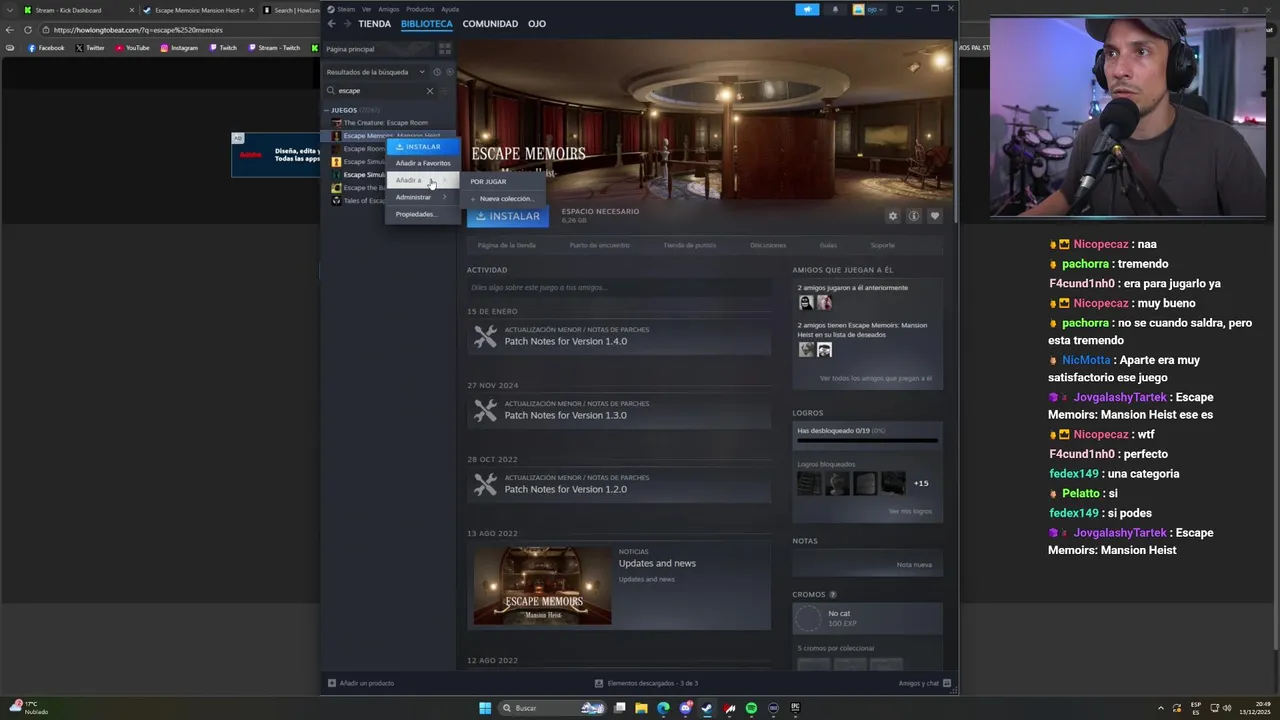Select Nueva colección option

pos(503,199)
